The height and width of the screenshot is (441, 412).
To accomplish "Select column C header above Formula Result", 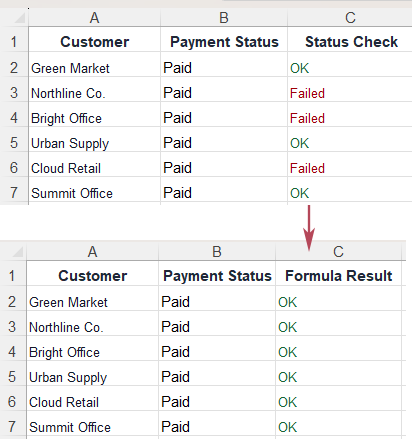I will click(338, 251).
